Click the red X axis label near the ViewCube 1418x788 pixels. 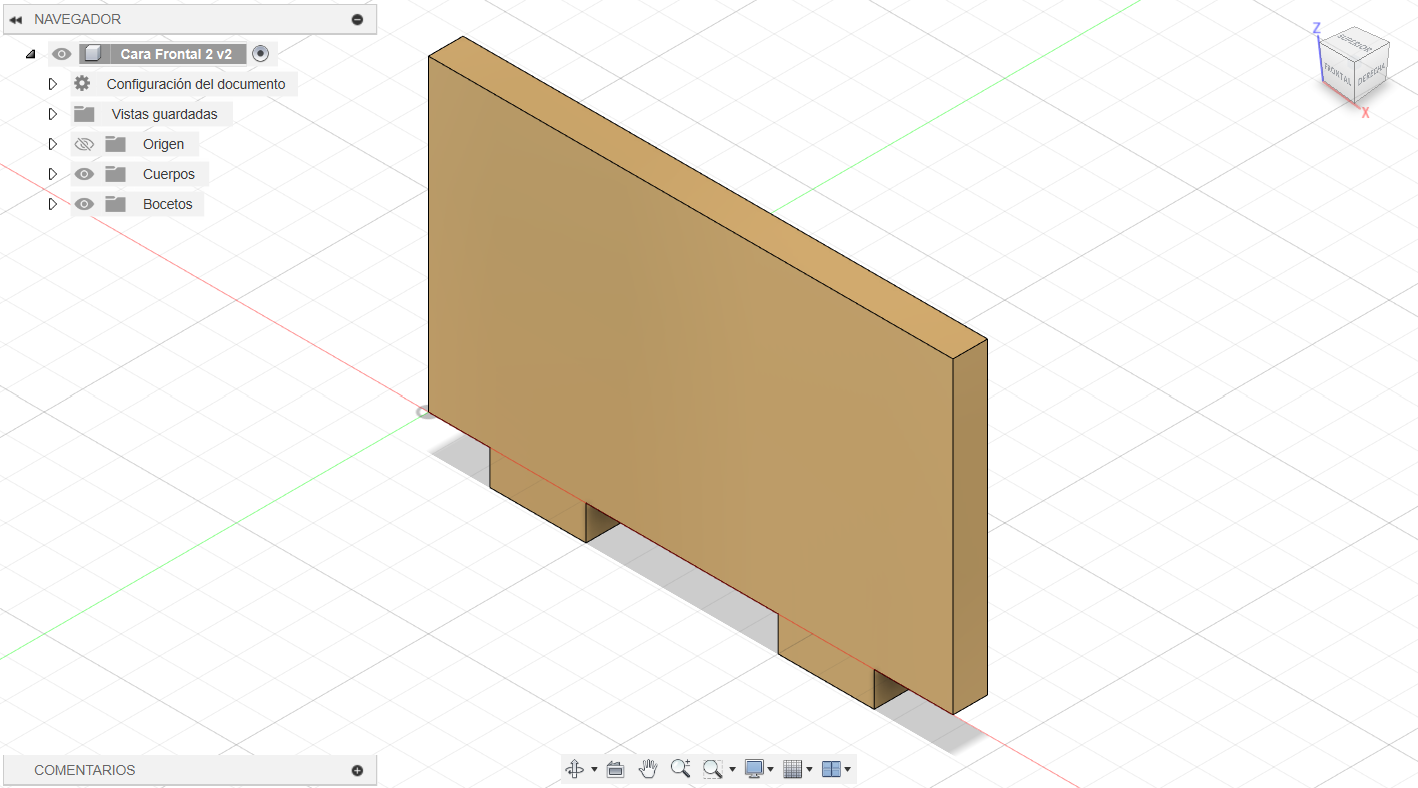[1365, 113]
